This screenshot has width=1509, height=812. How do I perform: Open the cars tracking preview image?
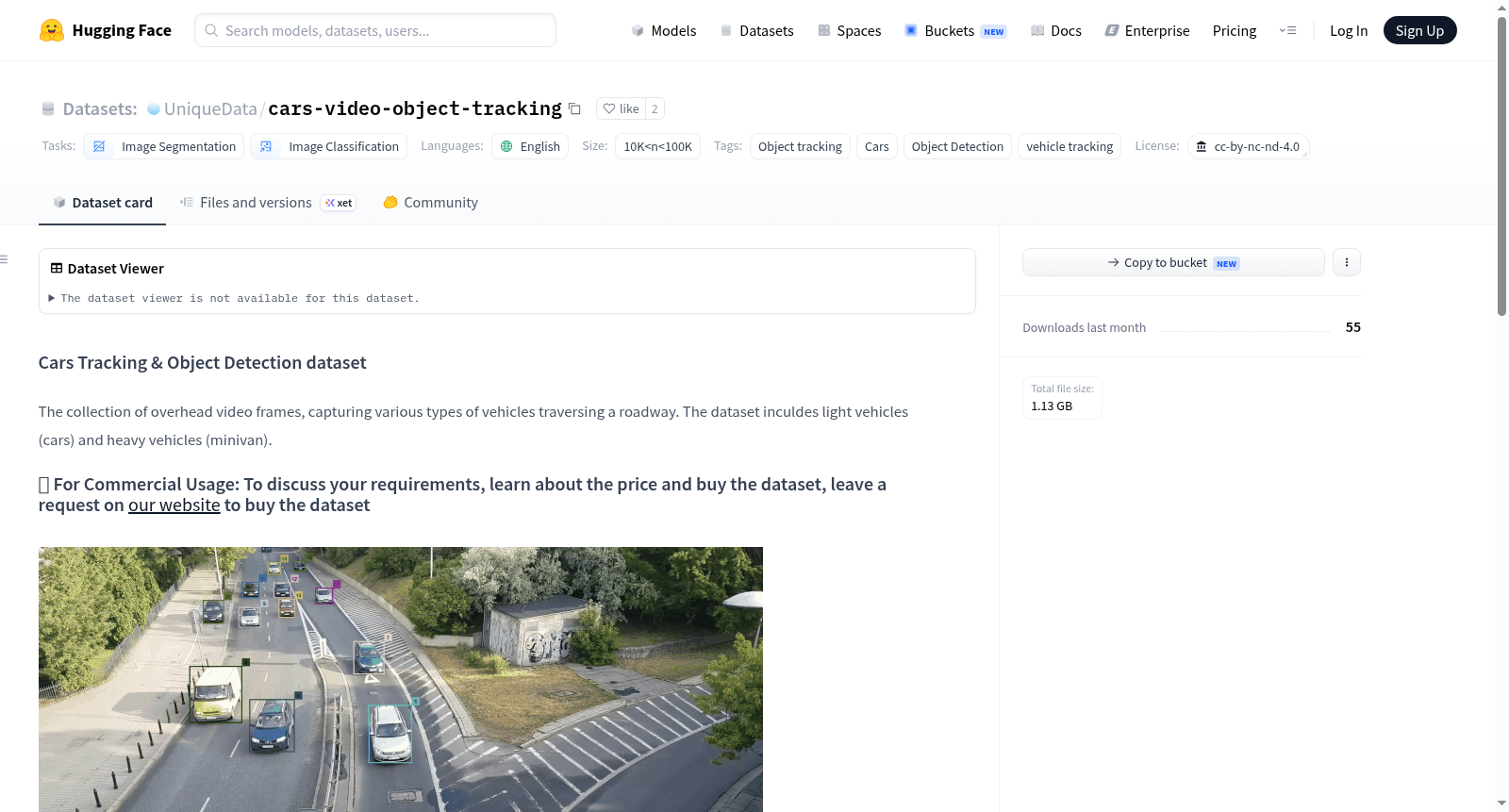pyautogui.click(x=401, y=679)
